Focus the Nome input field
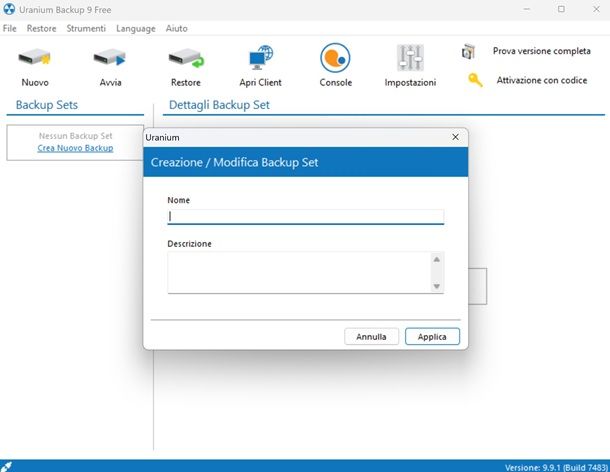This screenshot has height=472, width=610. 305,217
